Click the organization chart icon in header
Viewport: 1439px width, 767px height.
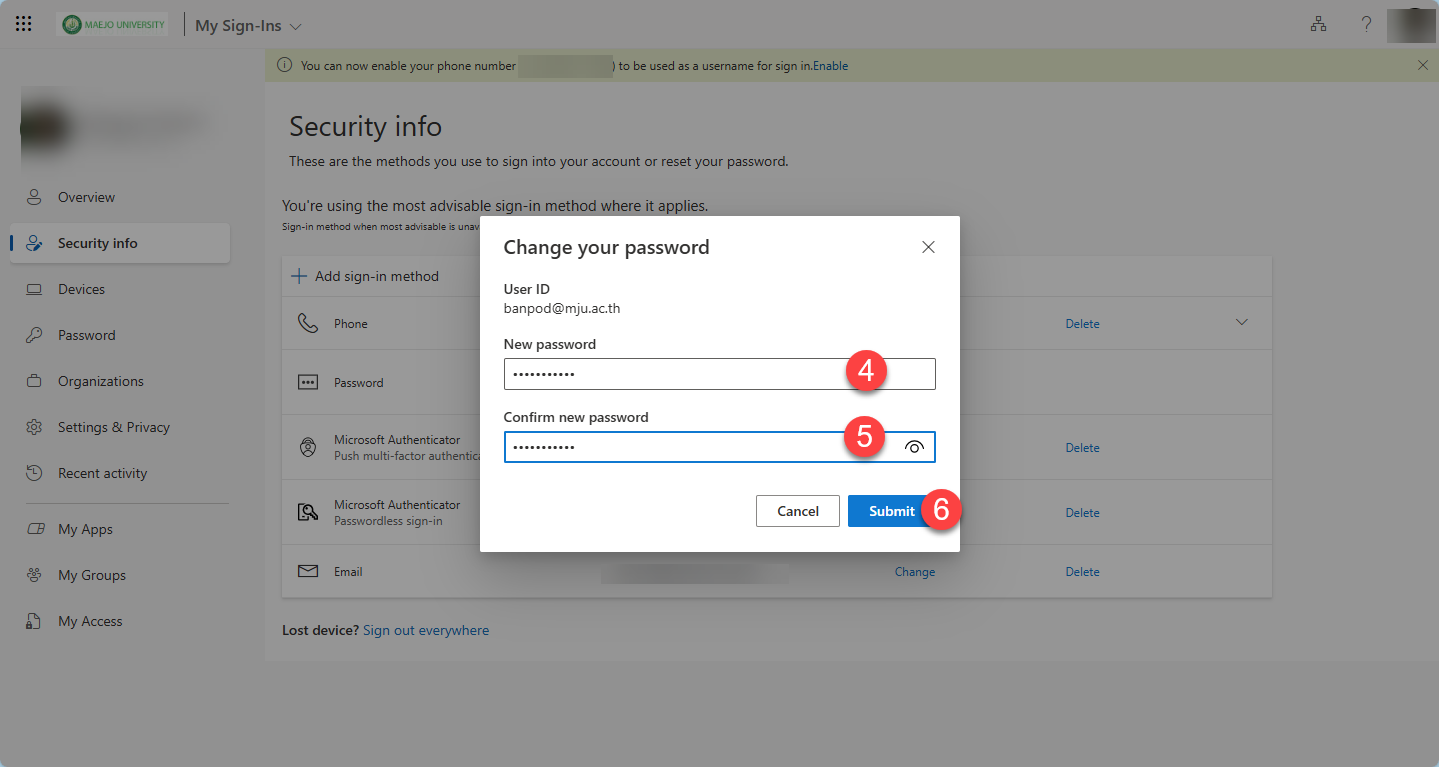pos(1318,25)
